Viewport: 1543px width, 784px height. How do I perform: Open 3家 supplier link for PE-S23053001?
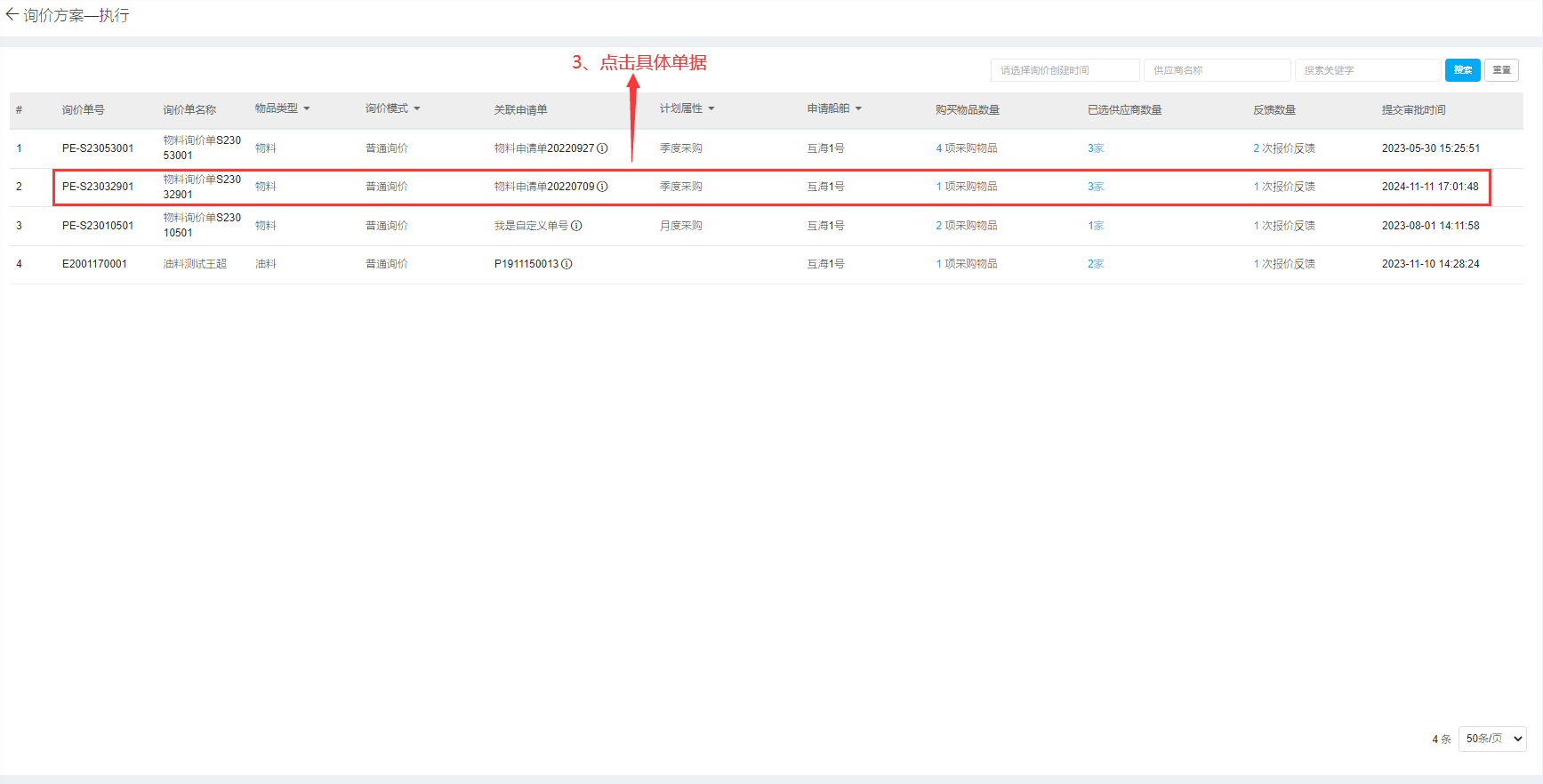coord(1096,148)
